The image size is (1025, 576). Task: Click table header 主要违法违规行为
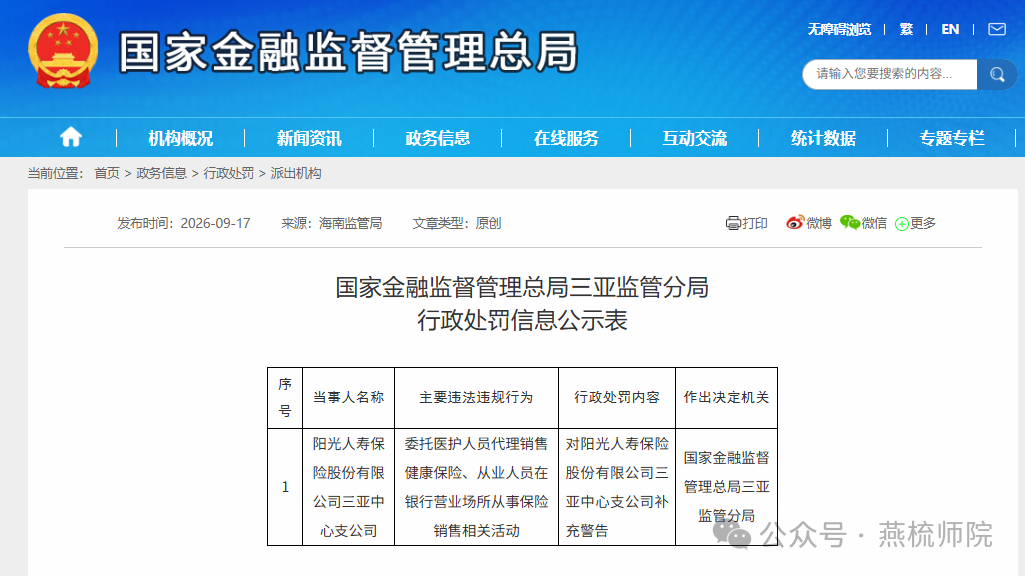pyautogui.click(x=477, y=398)
